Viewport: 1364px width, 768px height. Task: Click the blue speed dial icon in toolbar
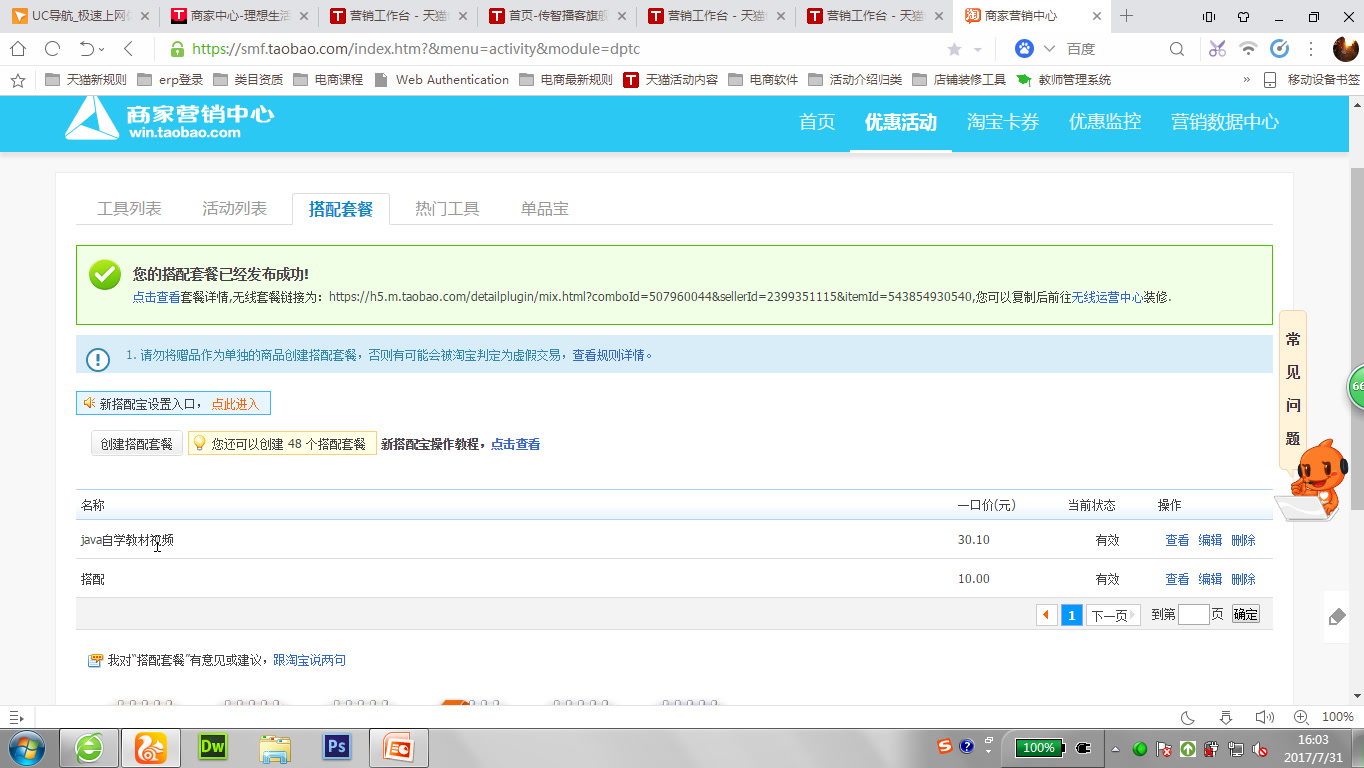click(1280, 48)
